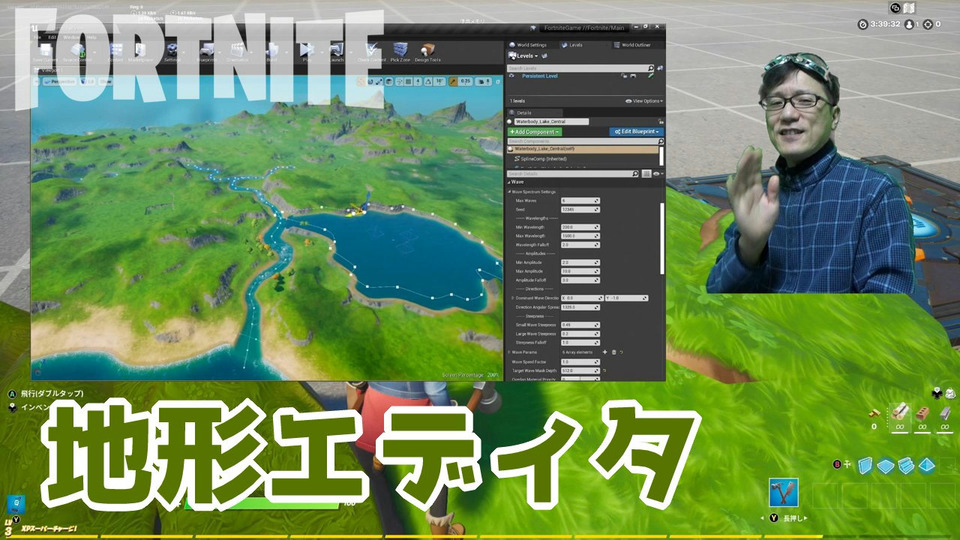960x540 pixels.
Task: Clear Wave Params array with trash icon
Action: tap(614, 353)
